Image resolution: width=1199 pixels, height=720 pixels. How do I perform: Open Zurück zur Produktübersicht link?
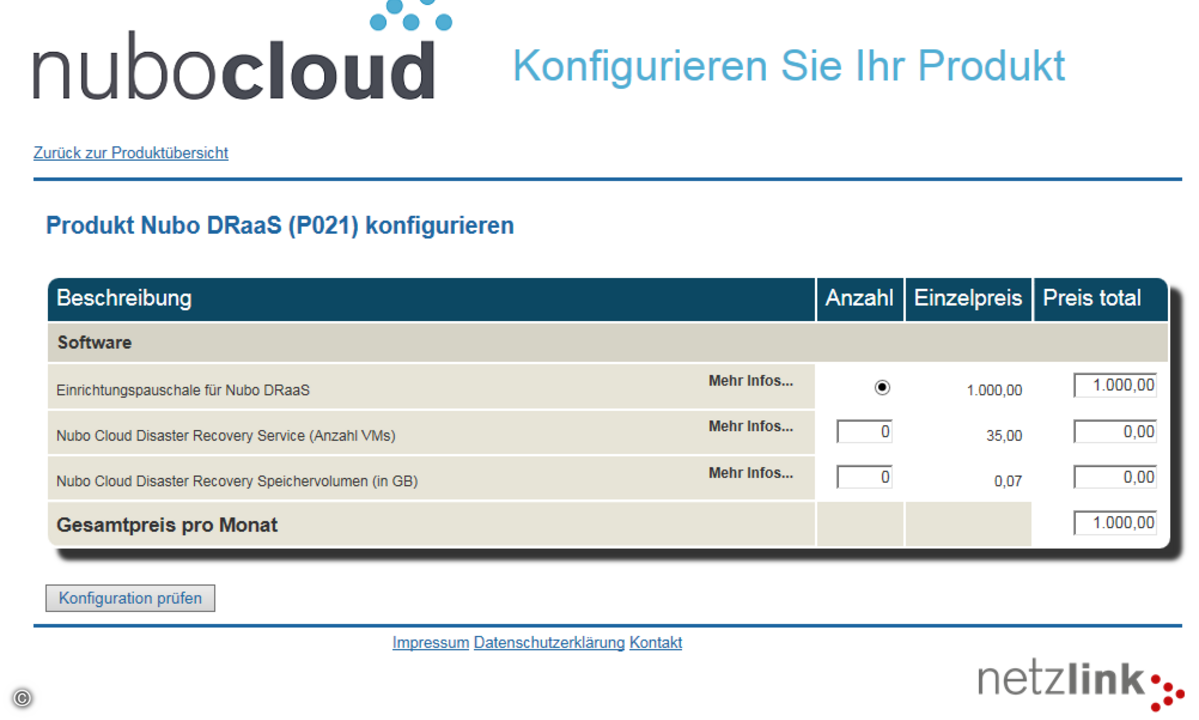point(131,153)
